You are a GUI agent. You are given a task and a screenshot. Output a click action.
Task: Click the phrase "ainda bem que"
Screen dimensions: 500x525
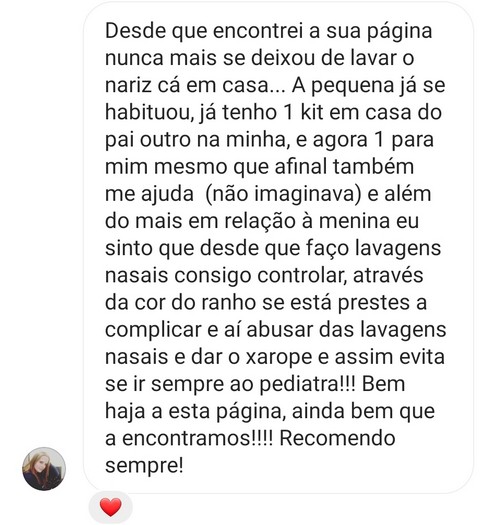(x=363, y=411)
